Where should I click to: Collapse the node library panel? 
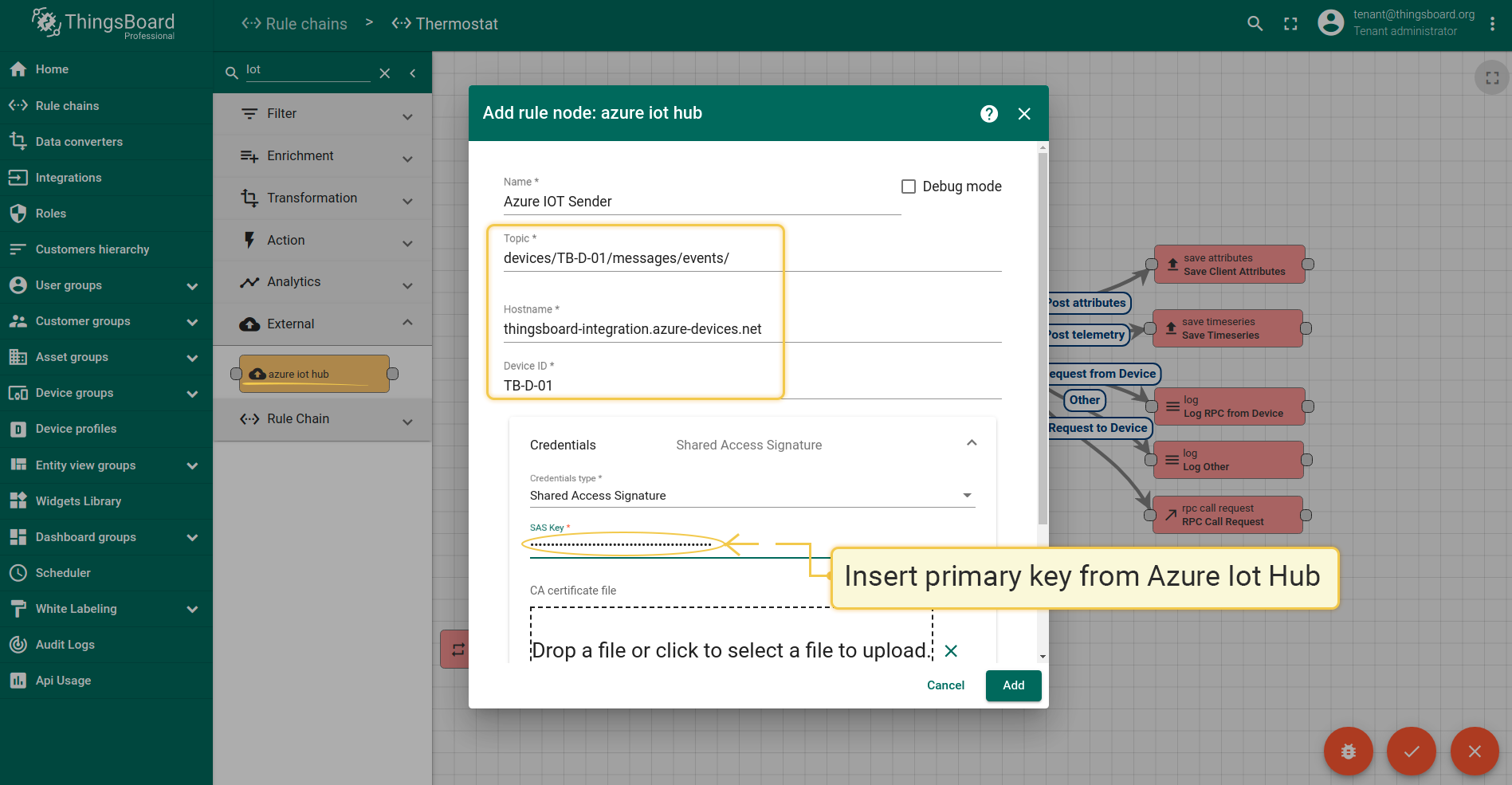413,73
